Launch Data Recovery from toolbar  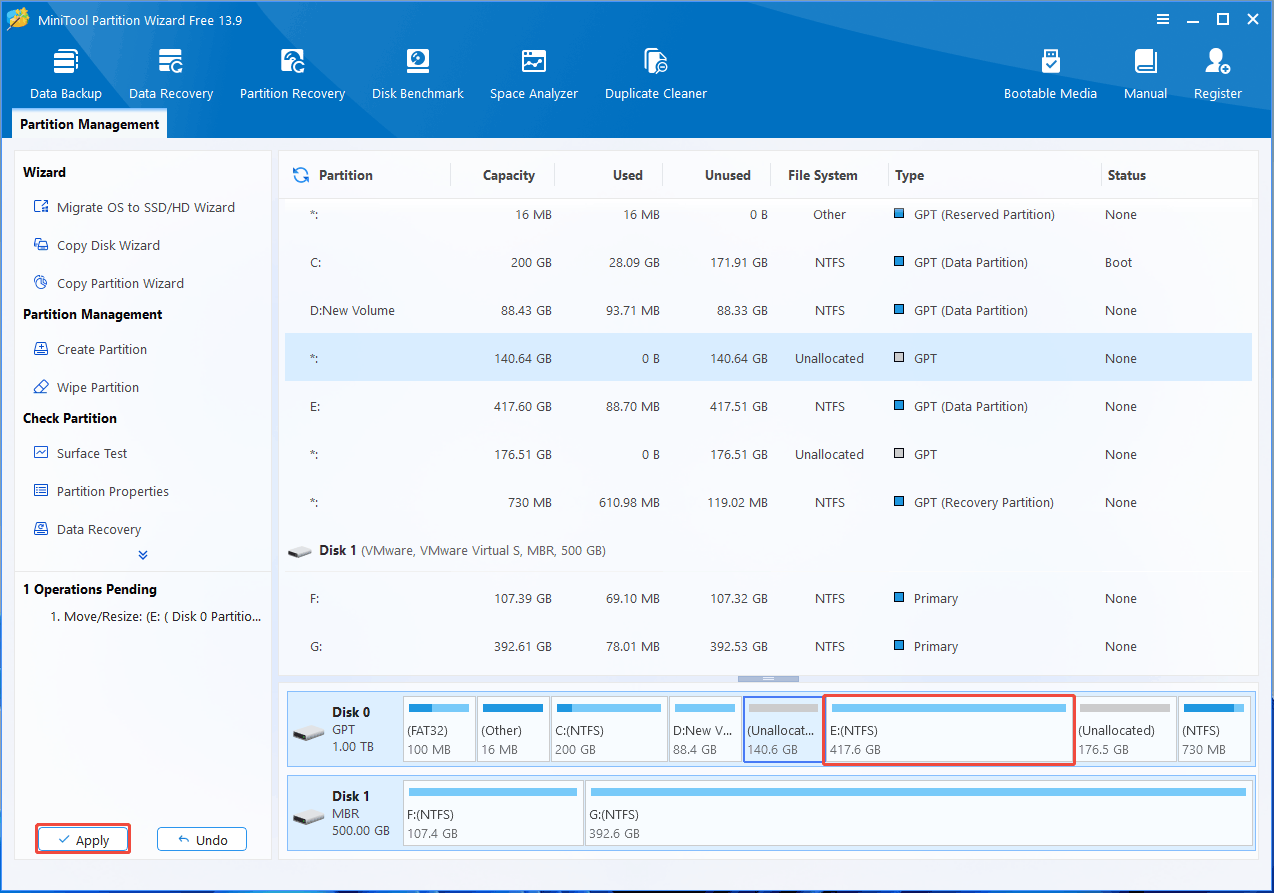click(x=171, y=74)
